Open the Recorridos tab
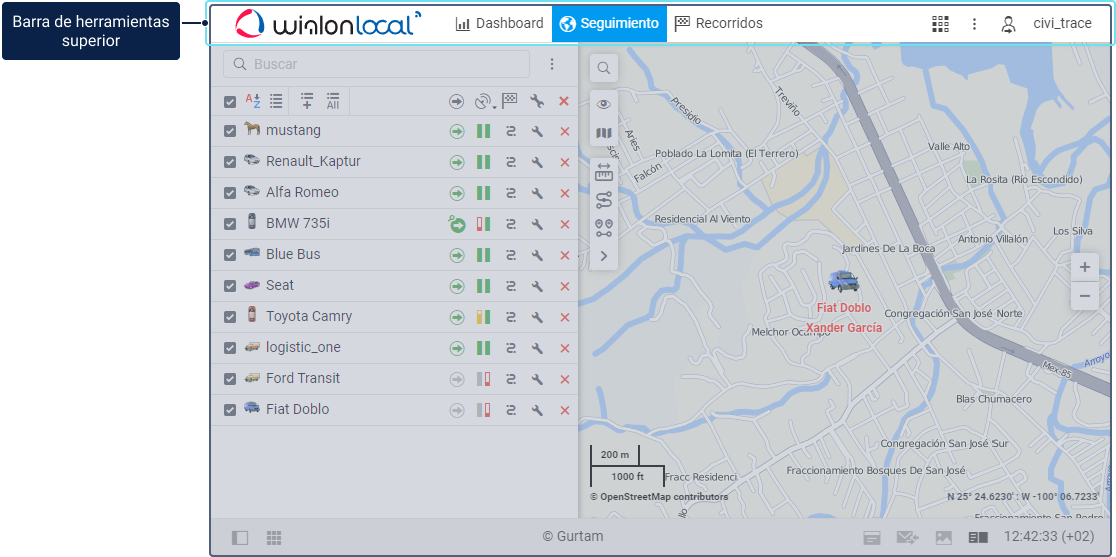The image size is (1116, 557). coord(719,23)
